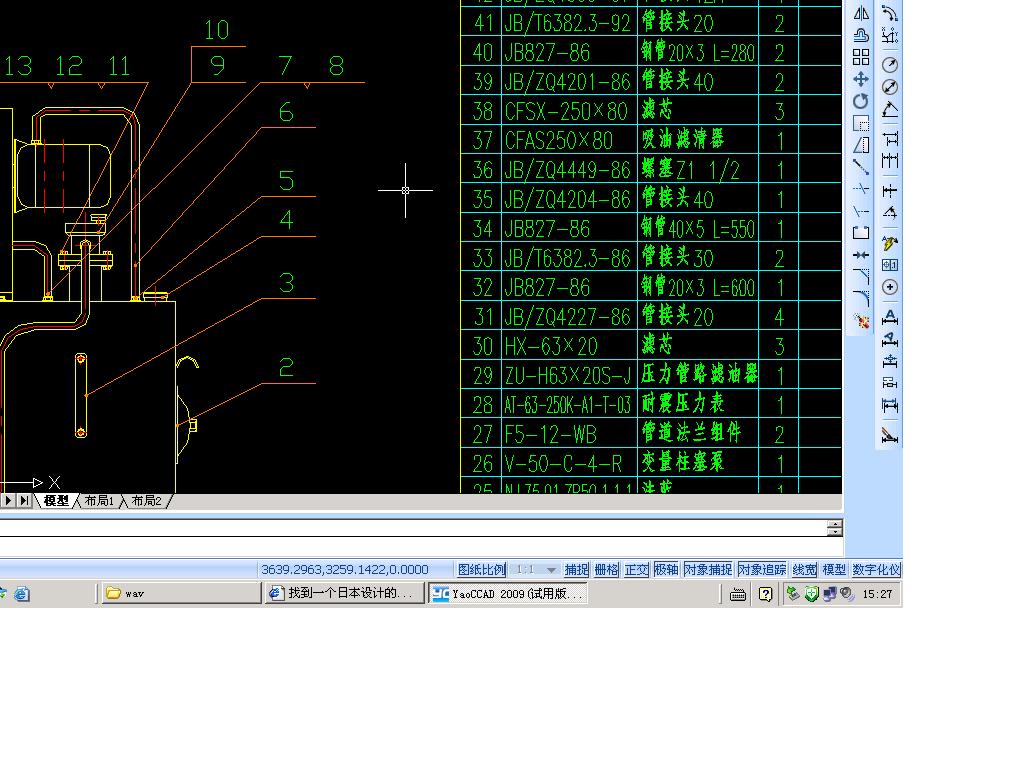This screenshot has height=768, width=1024.
Task: Toggle 栅格 grid display in status bar
Action: coord(607,569)
